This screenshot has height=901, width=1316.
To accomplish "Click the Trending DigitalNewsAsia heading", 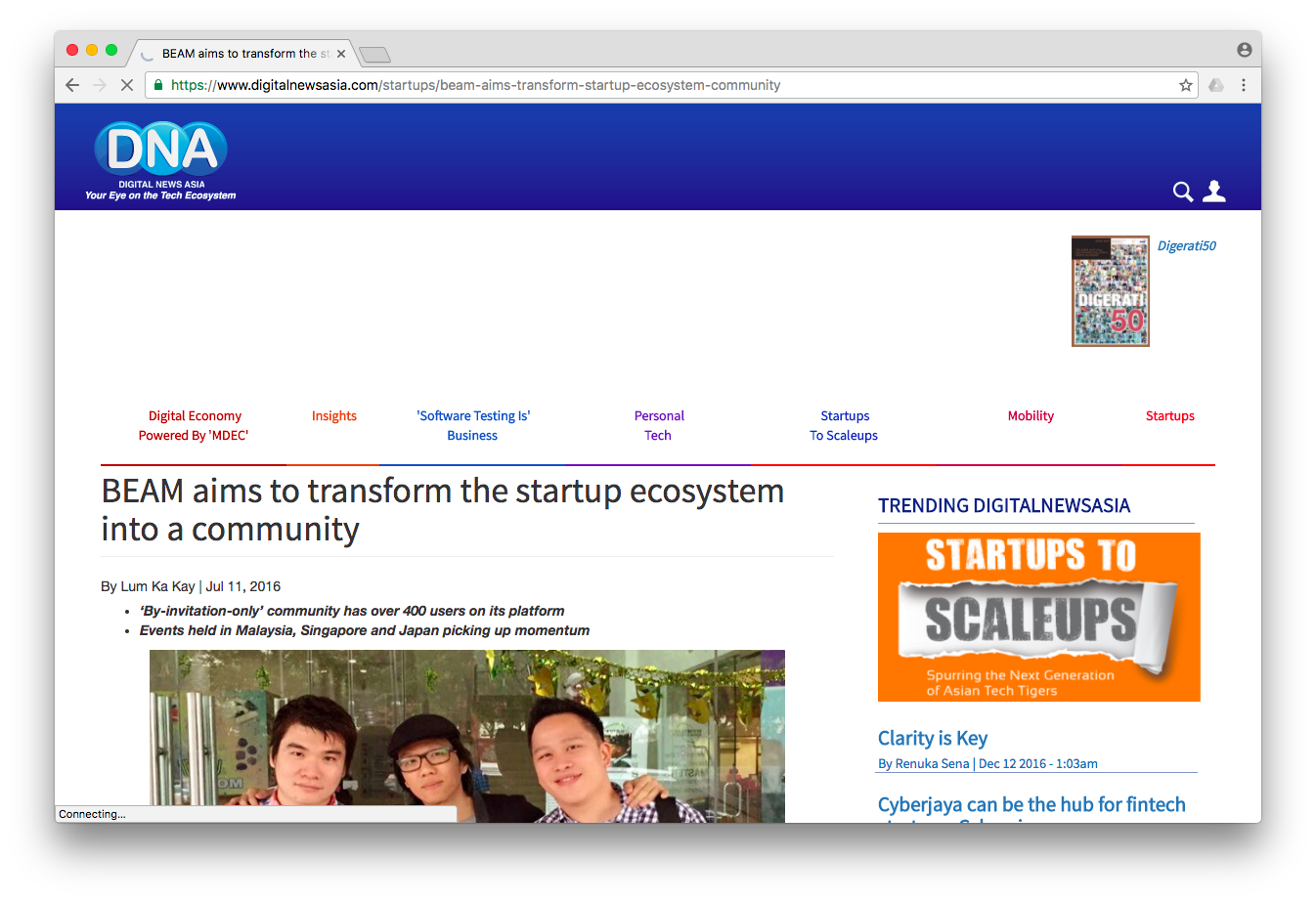I will [x=1004, y=506].
